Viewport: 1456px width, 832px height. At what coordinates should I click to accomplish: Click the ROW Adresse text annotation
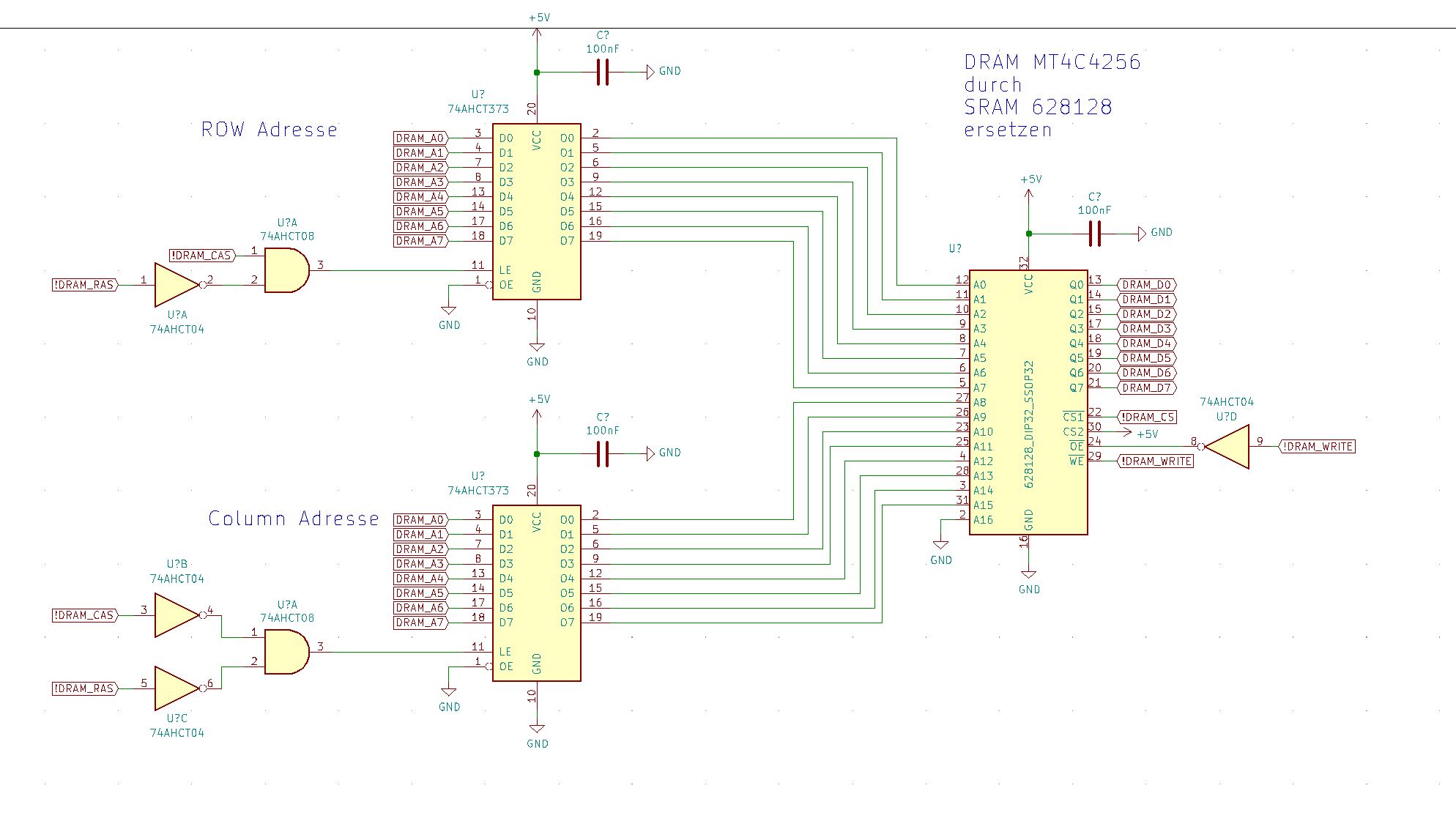point(270,130)
